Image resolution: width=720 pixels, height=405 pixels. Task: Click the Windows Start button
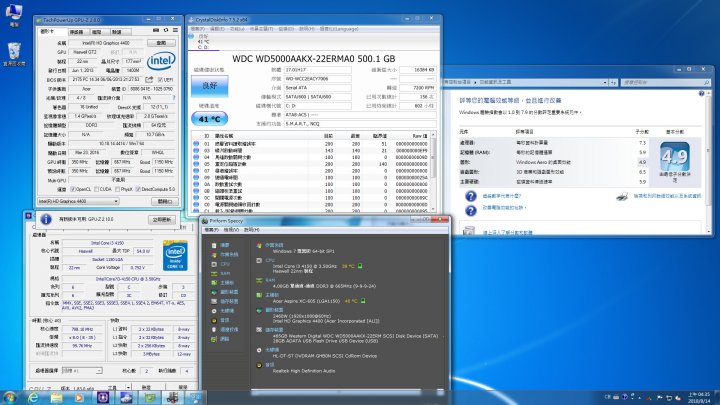[x=10, y=397]
